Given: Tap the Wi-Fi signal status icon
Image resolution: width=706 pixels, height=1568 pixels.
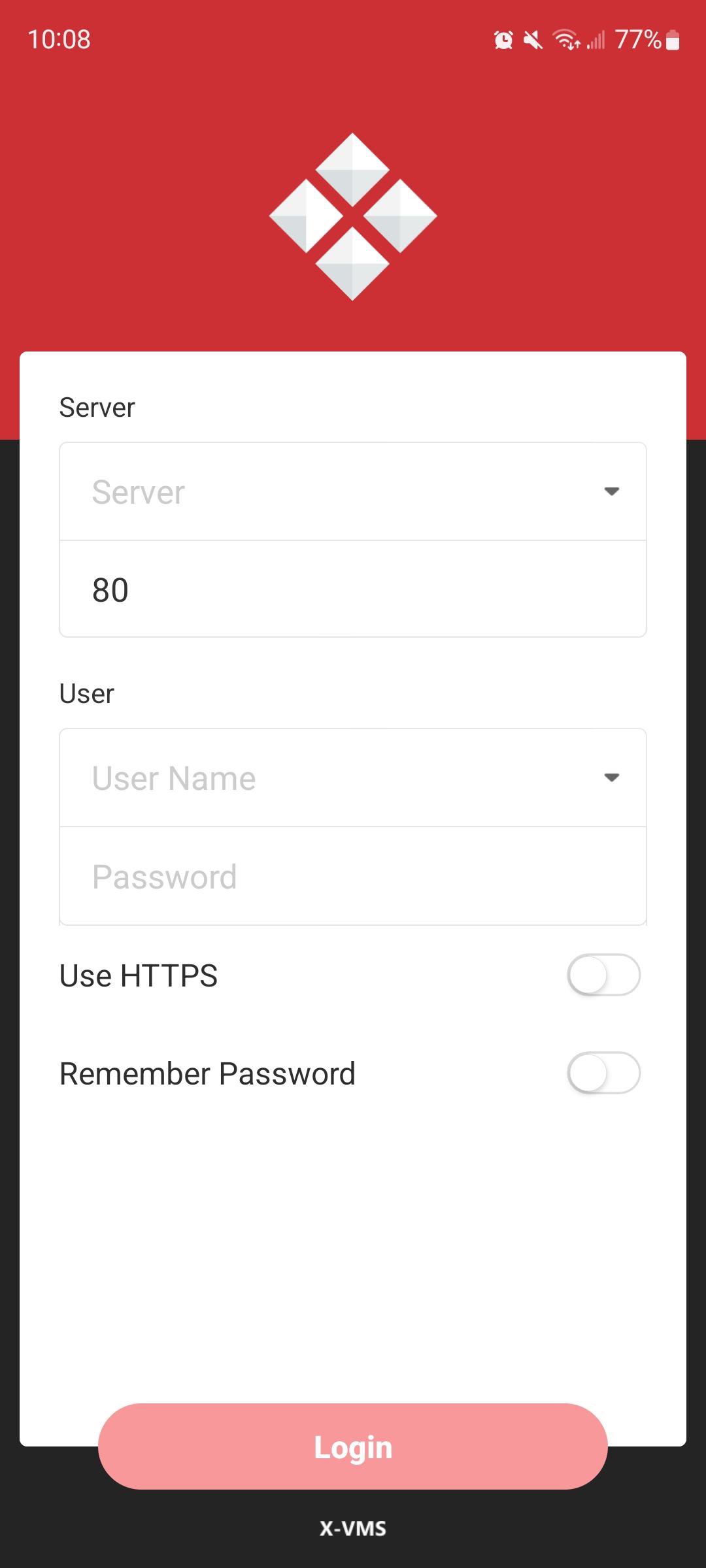Looking at the screenshot, I should 567,40.
